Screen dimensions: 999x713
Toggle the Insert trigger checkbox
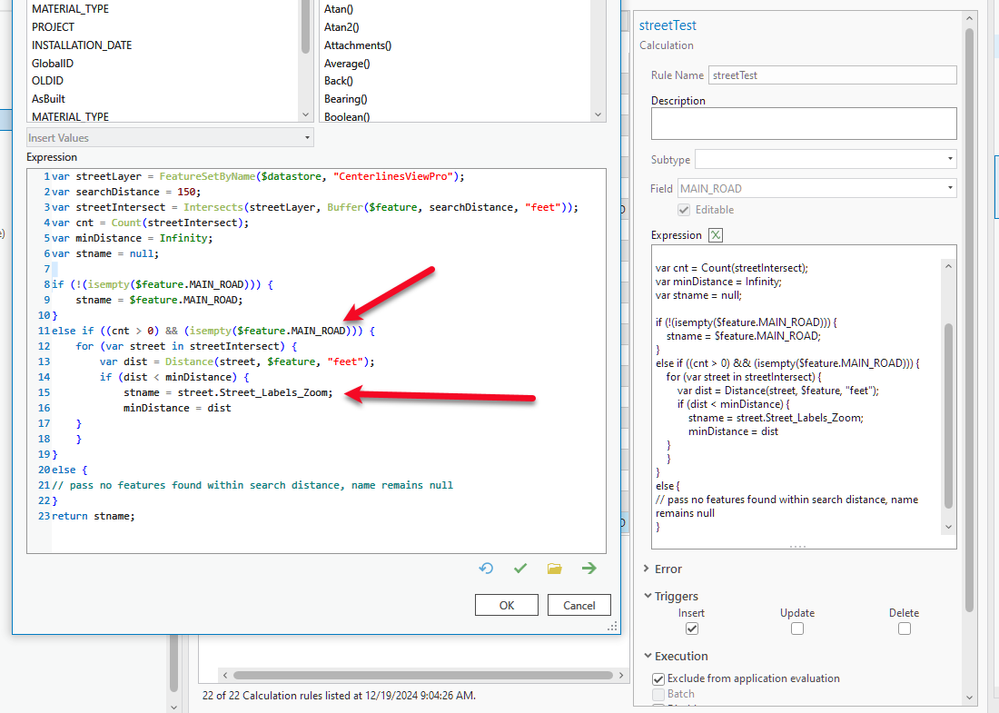click(x=692, y=629)
